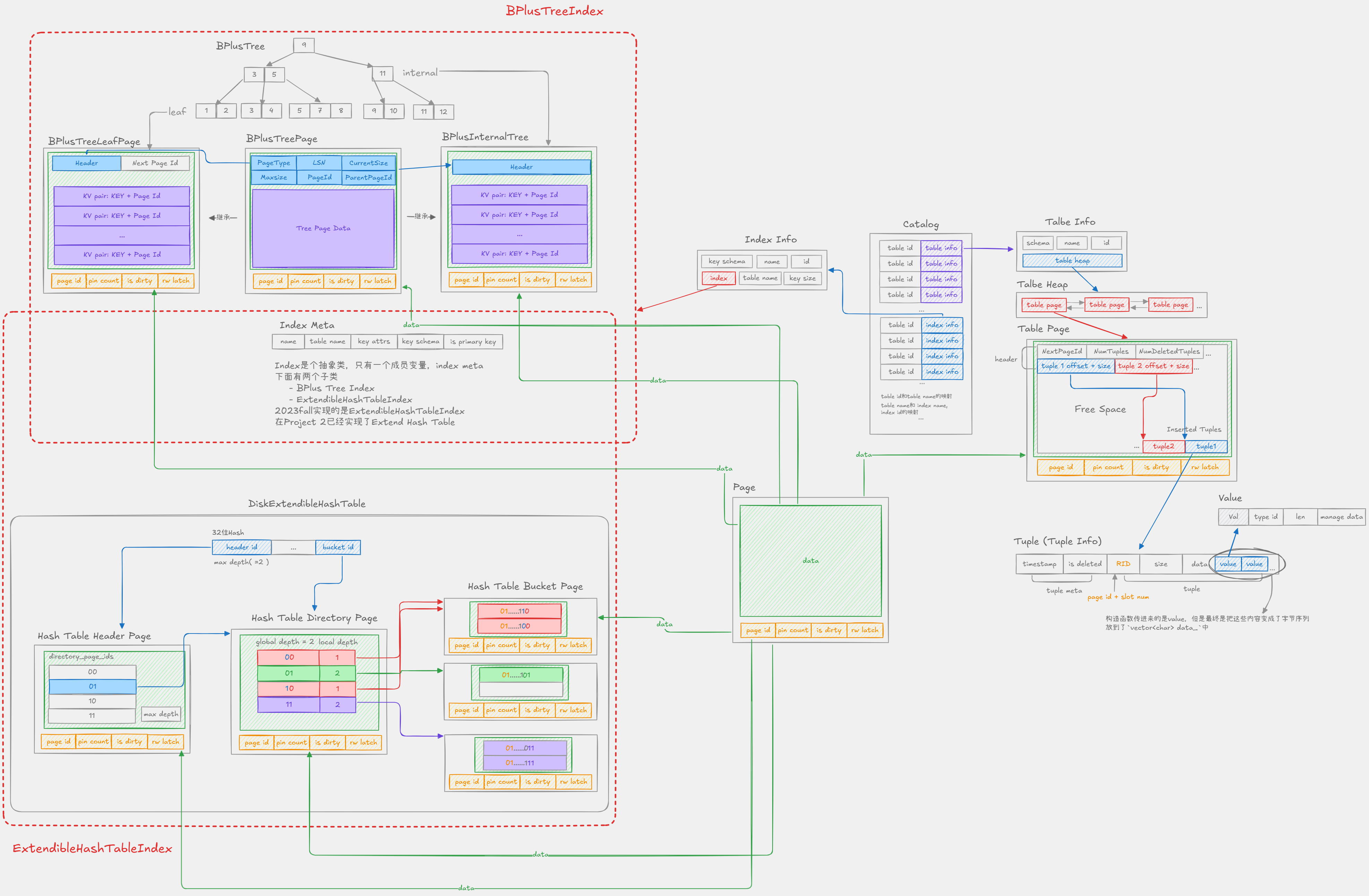Select 'tuple 1 offset + size' slot
Image resolution: width=1369 pixels, height=896 pixels.
[1075, 366]
